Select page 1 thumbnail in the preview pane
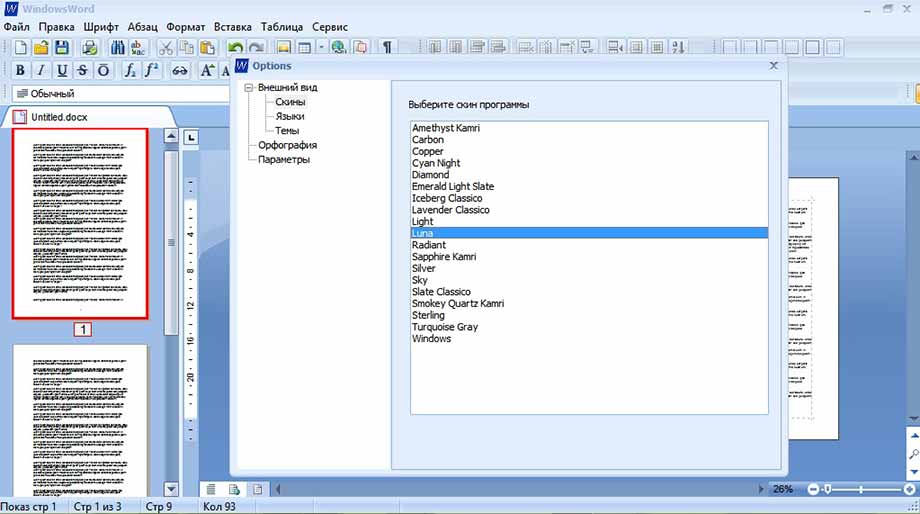This screenshot has height=514, width=920. click(80, 224)
